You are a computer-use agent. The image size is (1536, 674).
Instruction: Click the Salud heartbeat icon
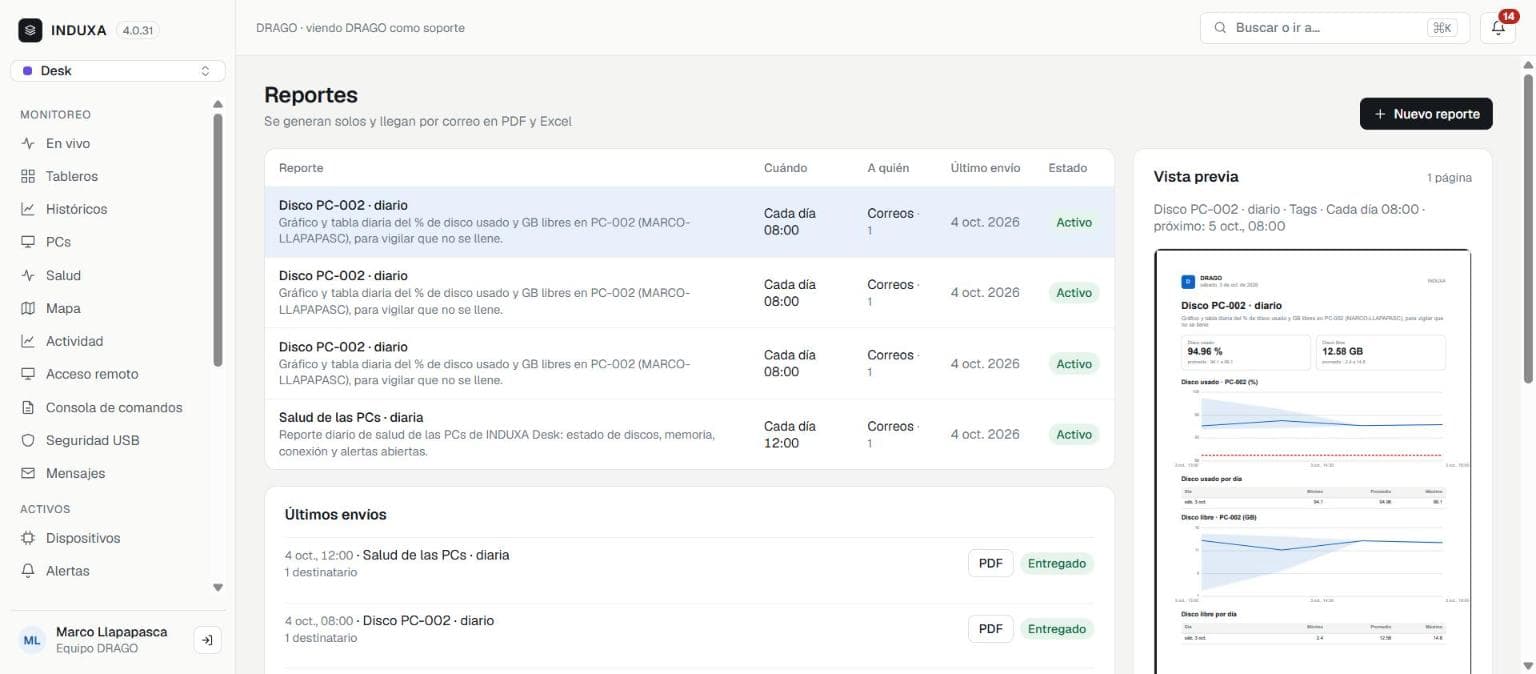(28, 275)
